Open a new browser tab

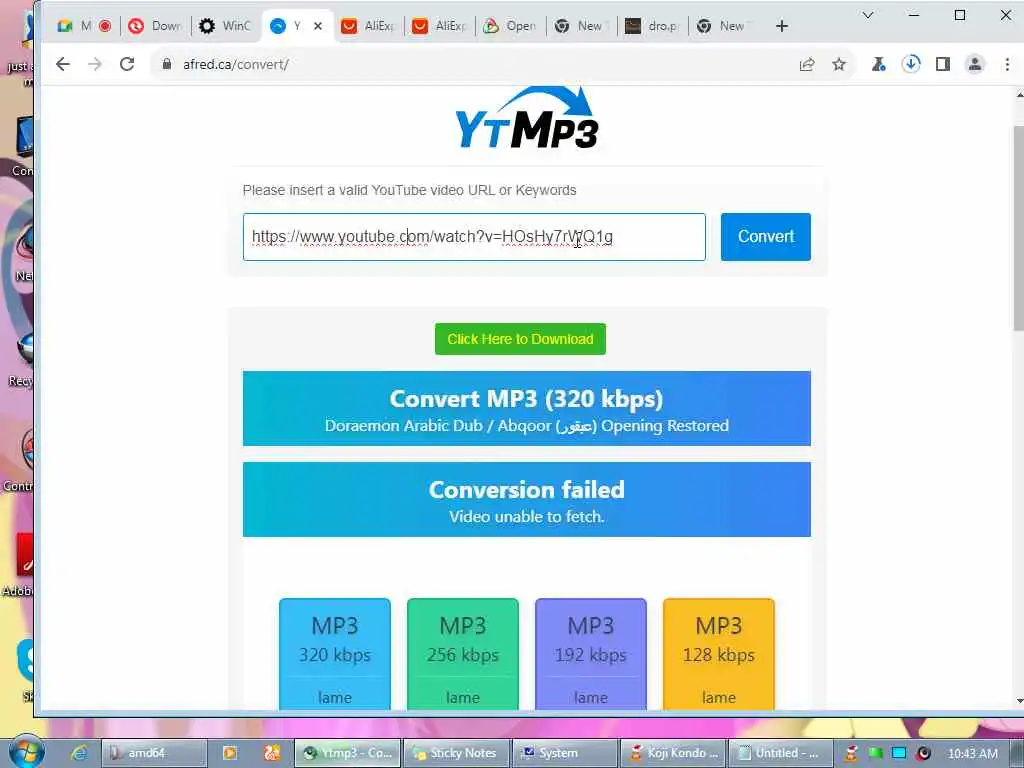(782, 26)
